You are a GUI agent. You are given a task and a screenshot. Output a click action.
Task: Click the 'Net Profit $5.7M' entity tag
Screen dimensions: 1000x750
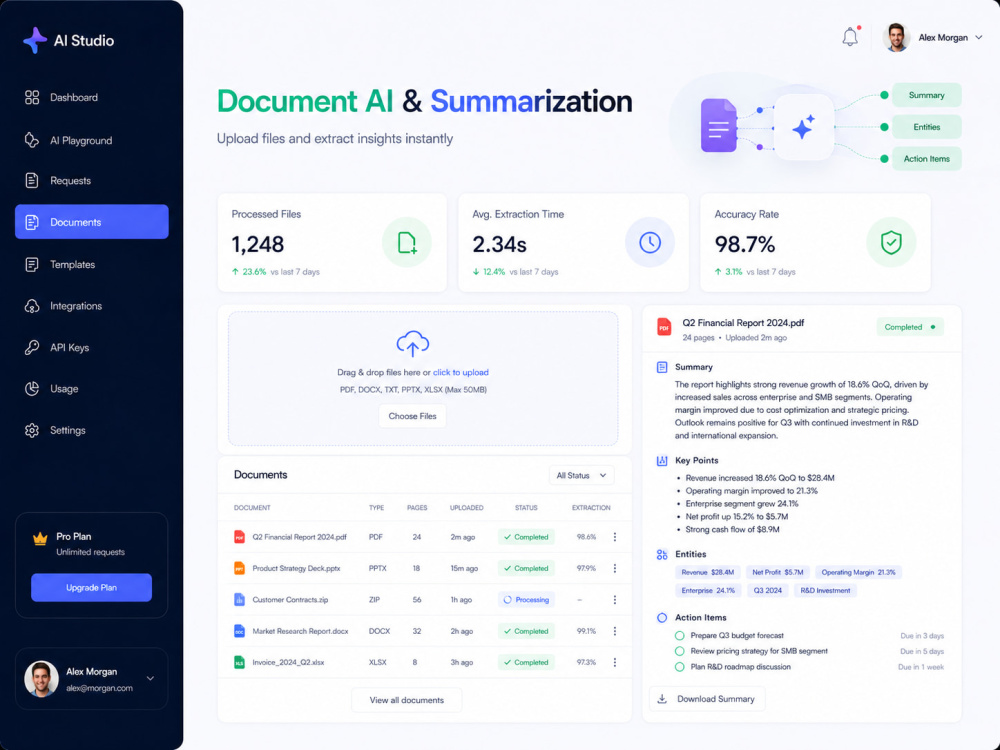[777, 572]
